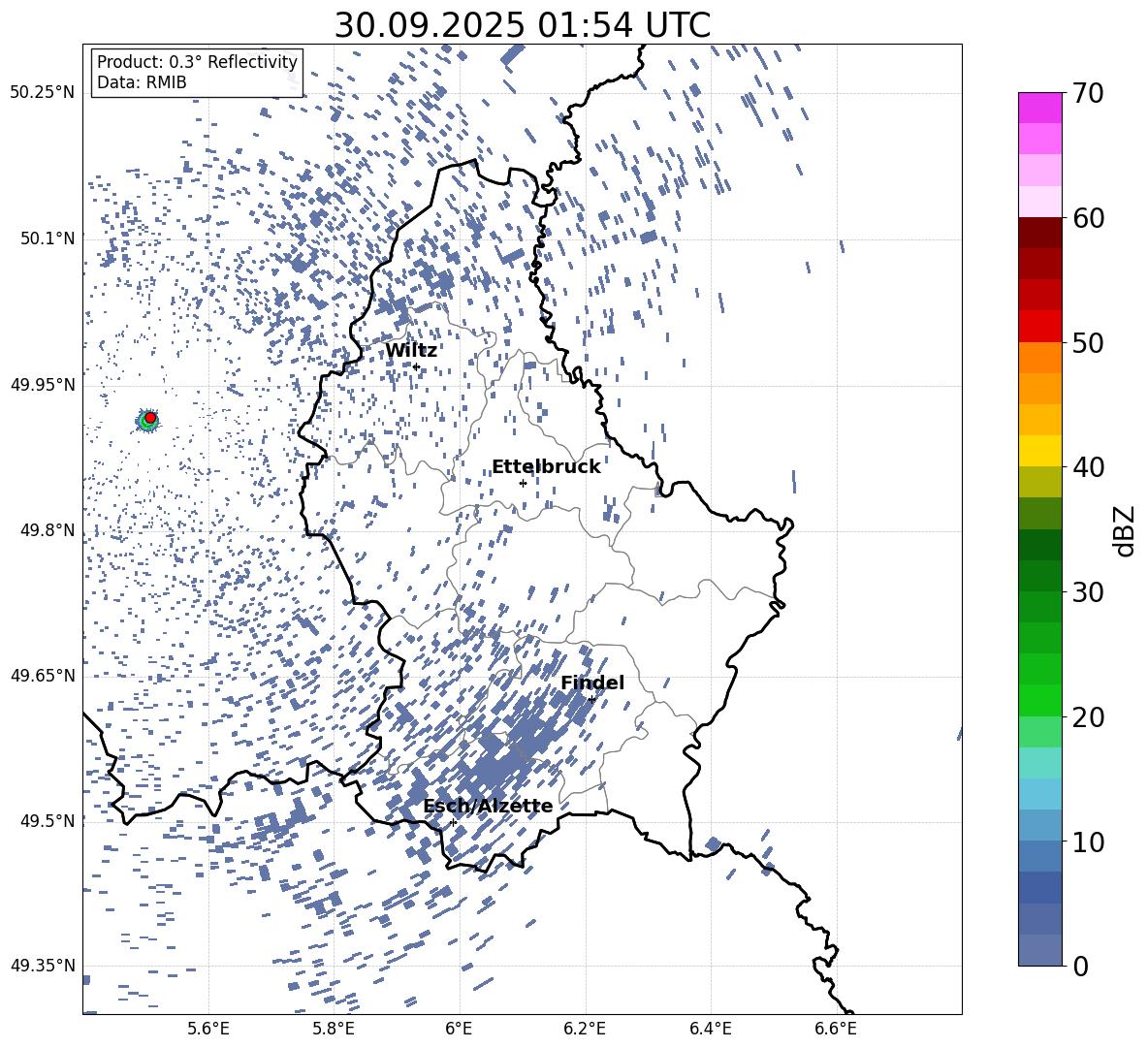
Task: Click the Ettelbruck station cross marker
Action: 523,483
